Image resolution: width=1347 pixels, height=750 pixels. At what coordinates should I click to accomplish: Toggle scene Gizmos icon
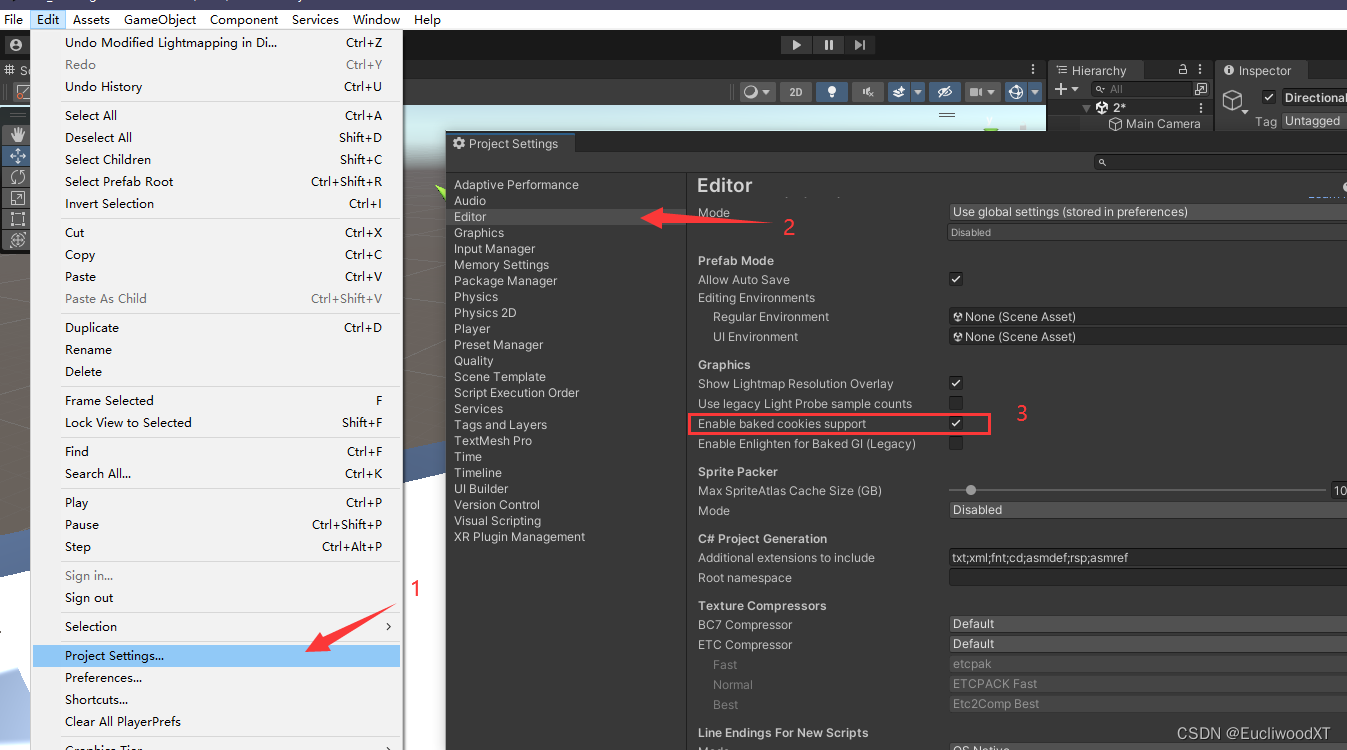tap(1016, 92)
